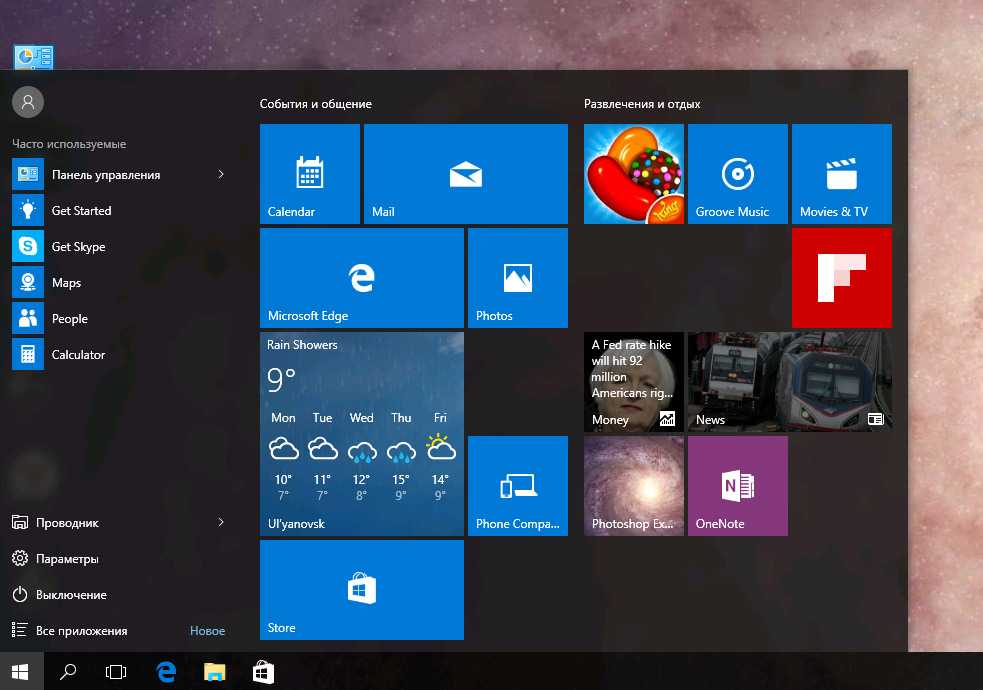The image size is (983, 690).
Task: Open the Movies & TV tile
Action: [x=841, y=174]
